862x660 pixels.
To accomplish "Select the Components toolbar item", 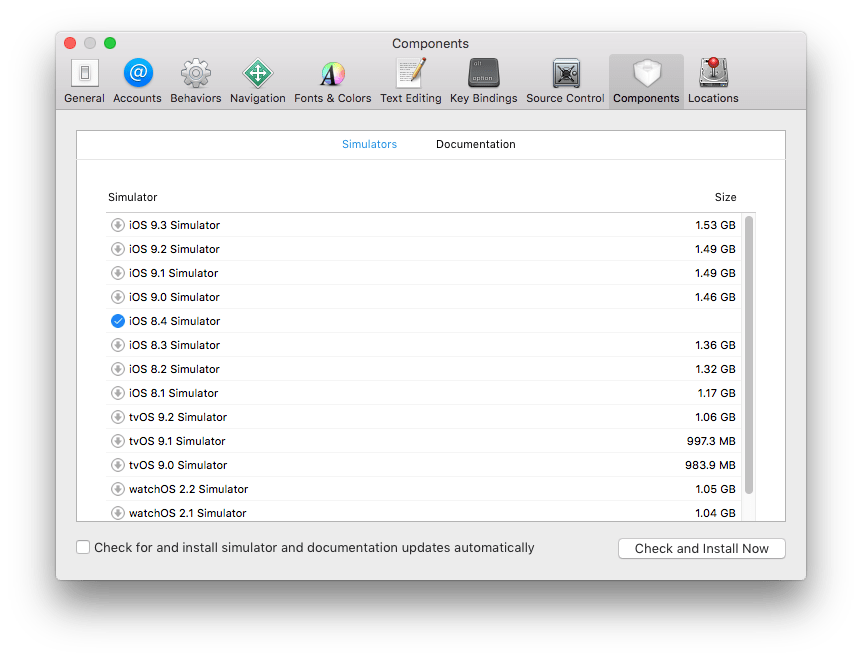I will tap(646, 81).
